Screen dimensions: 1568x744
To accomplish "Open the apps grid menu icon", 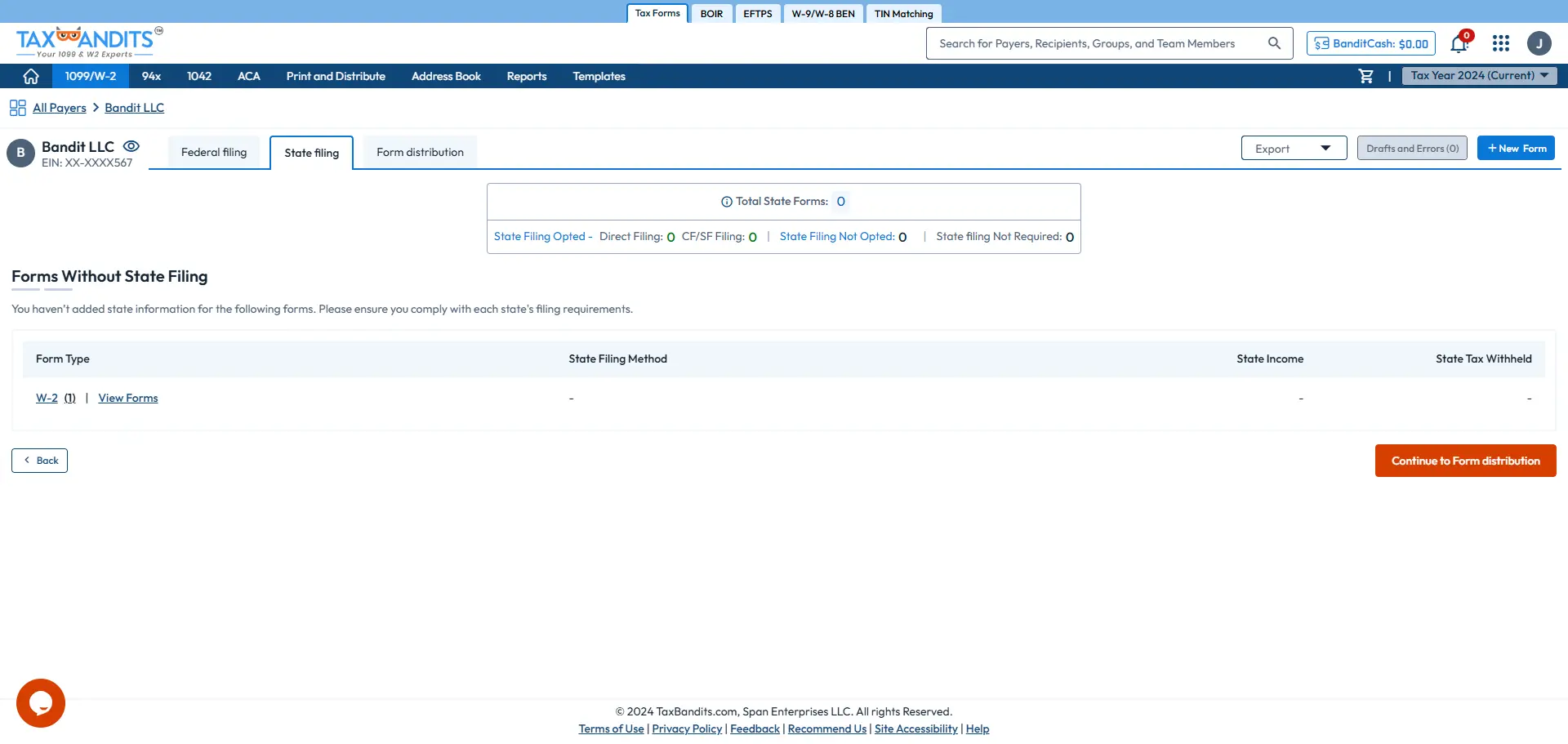I will tap(1501, 43).
